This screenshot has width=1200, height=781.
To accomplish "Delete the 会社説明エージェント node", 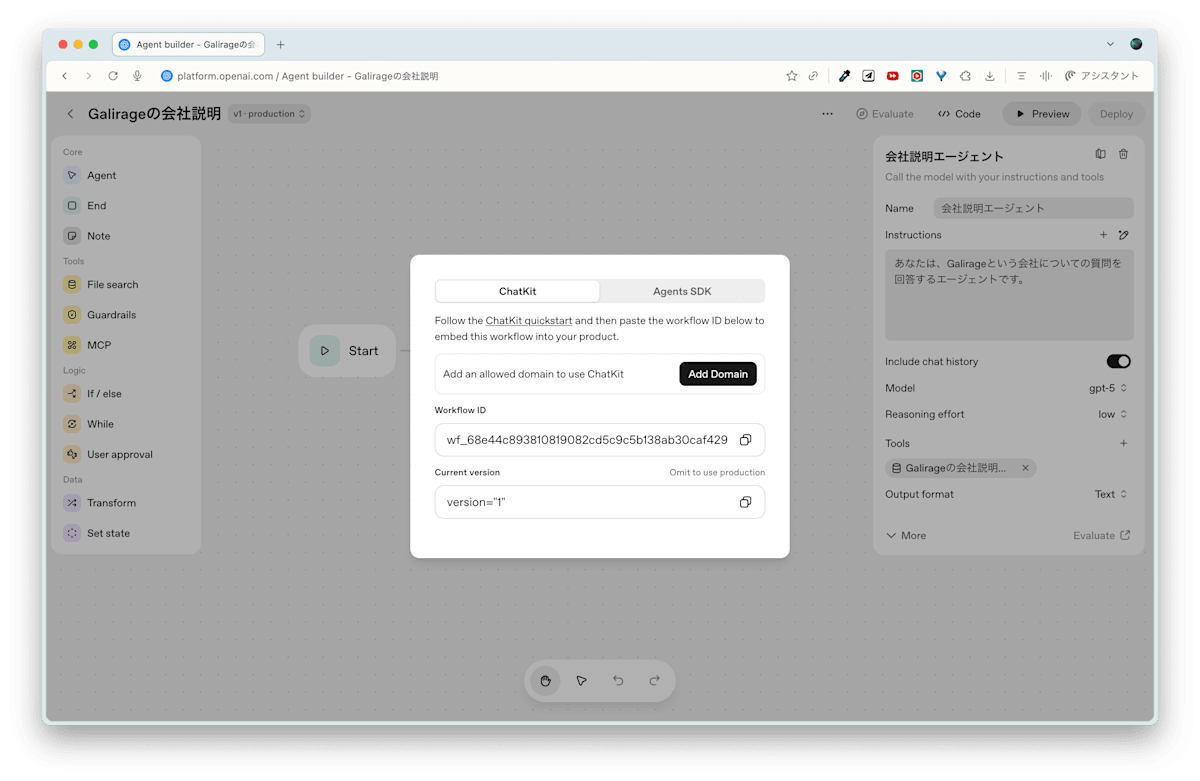I will (x=1123, y=154).
